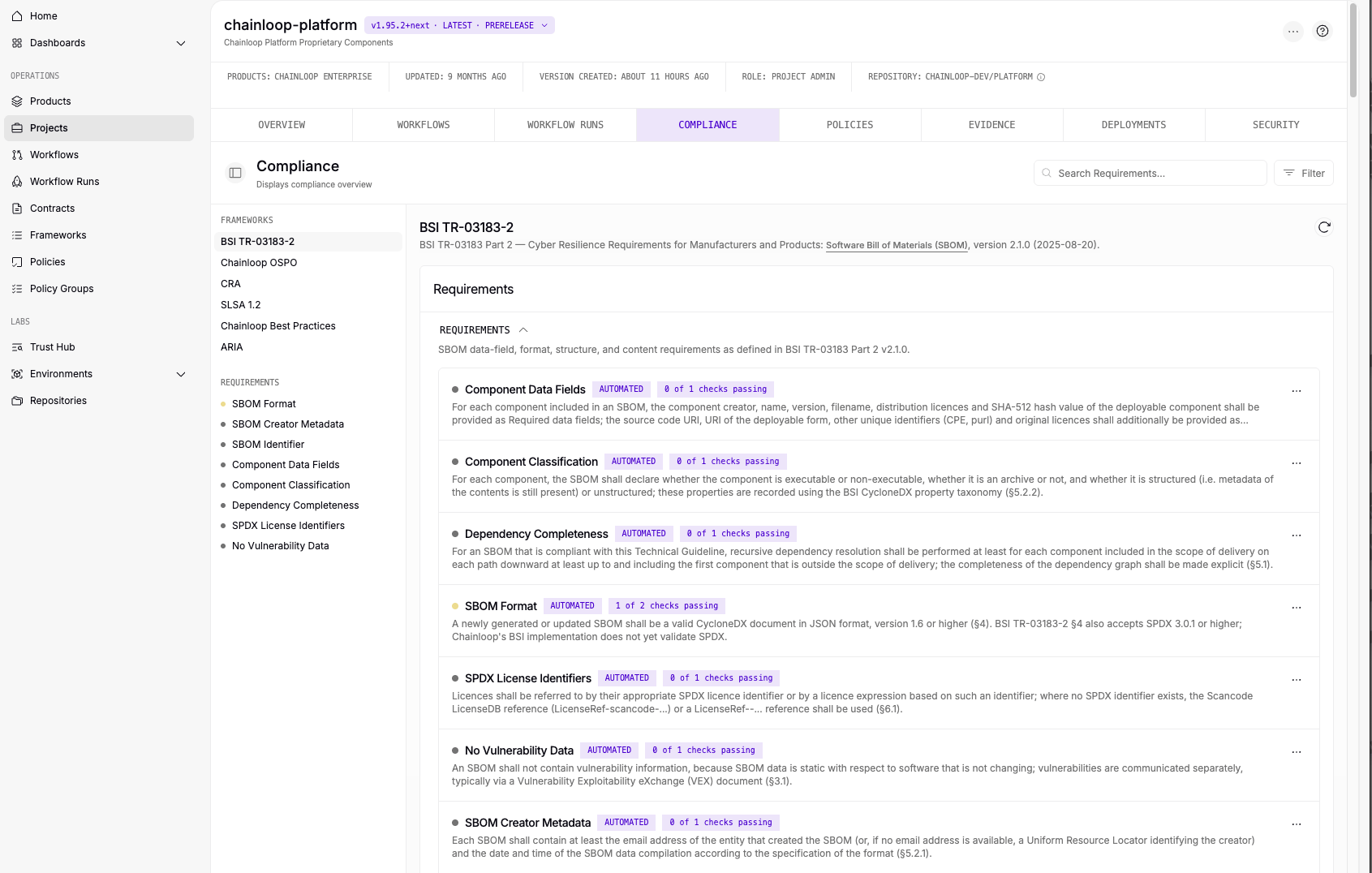Jump to SBOM Identifier requirement

(x=268, y=445)
